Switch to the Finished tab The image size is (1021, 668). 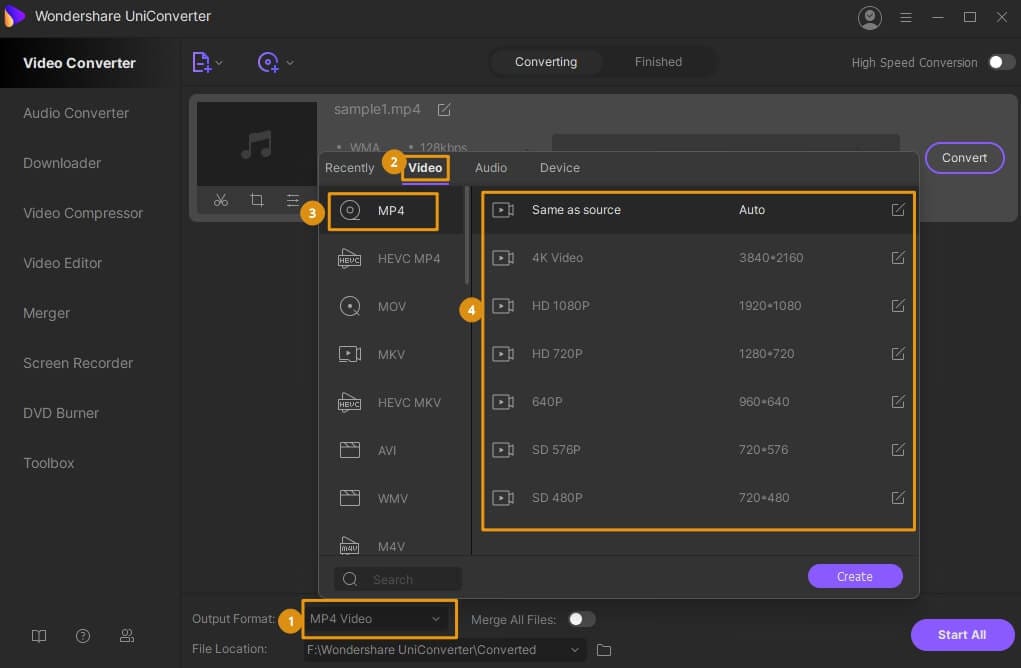coord(658,62)
